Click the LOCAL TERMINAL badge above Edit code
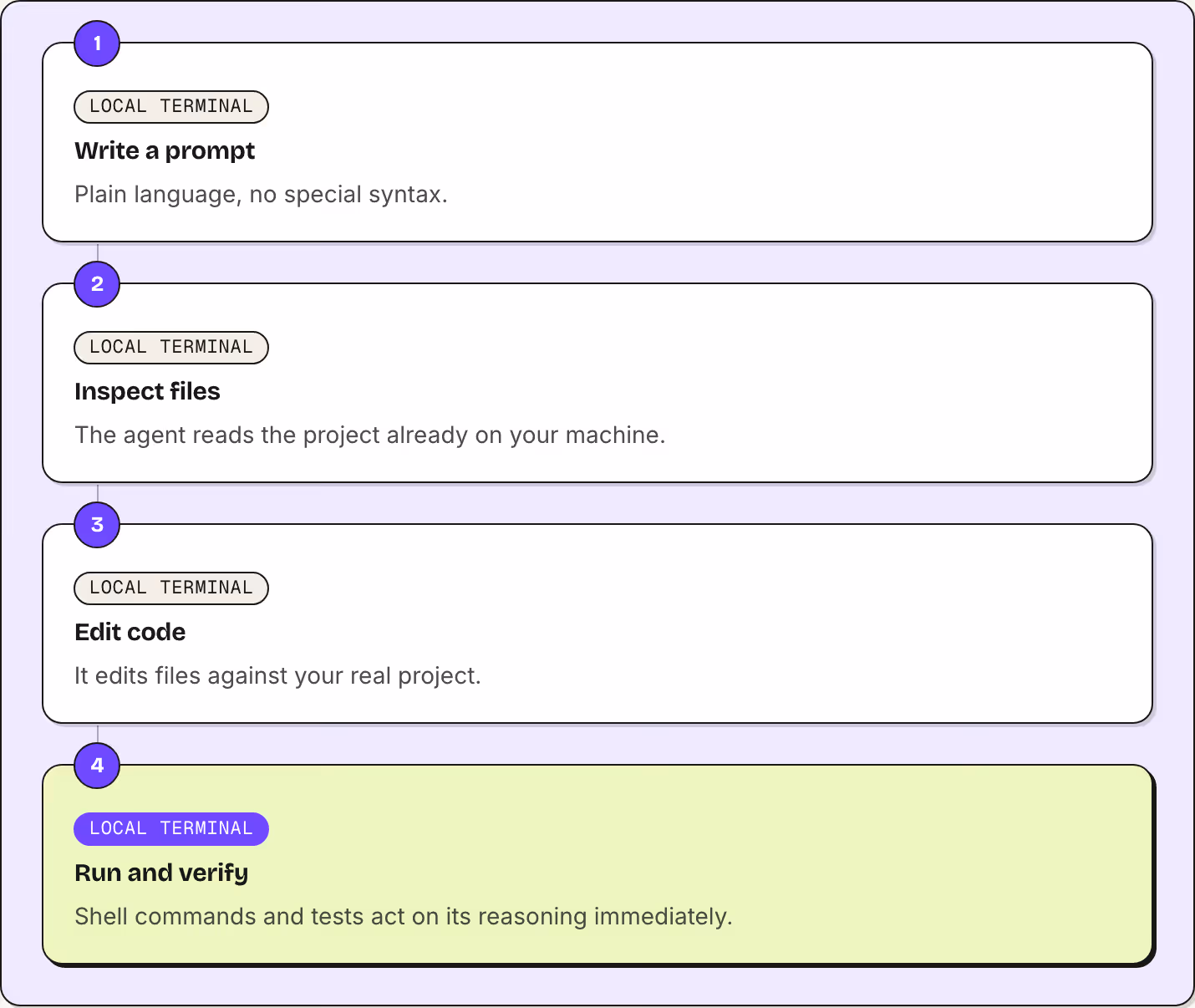This screenshot has height=1008, width=1195. (171, 588)
